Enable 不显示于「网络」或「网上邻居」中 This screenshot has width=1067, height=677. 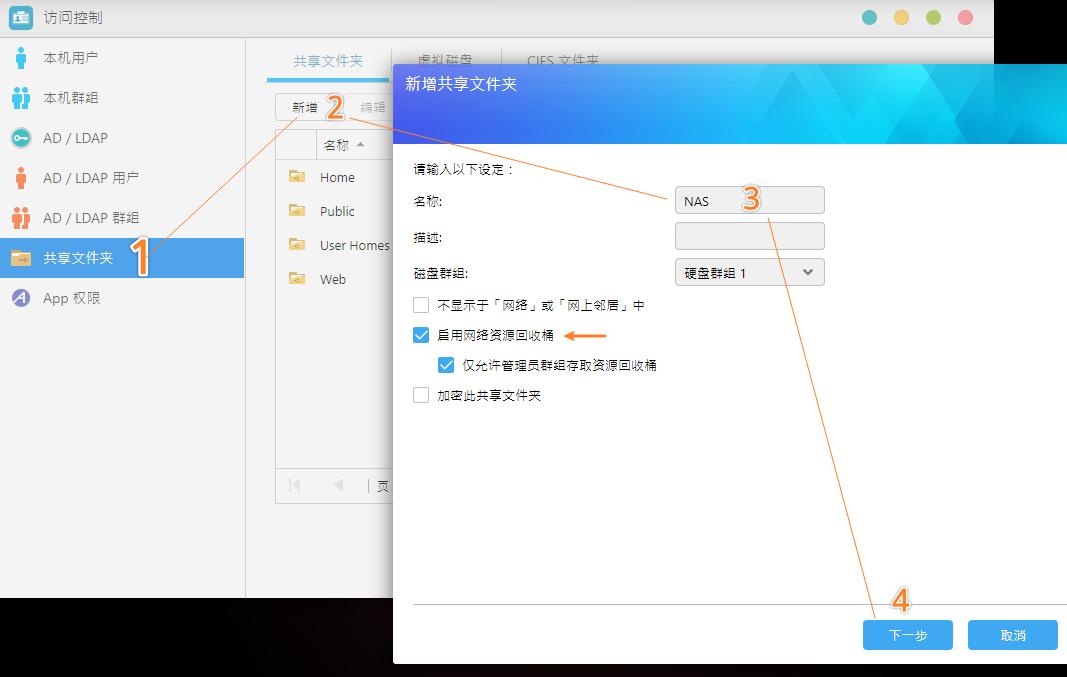[421, 306]
